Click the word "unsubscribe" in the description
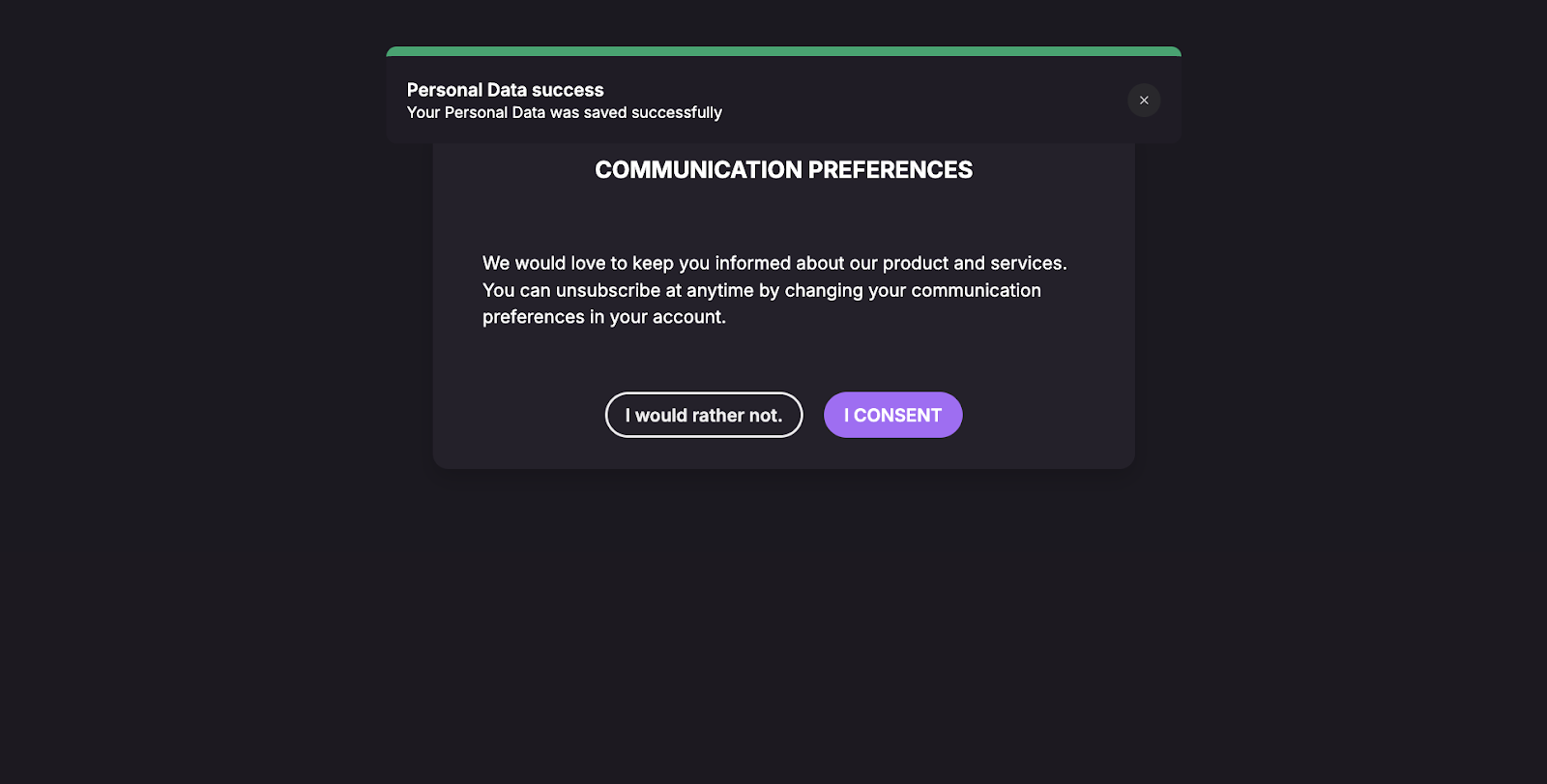The height and width of the screenshot is (784, 1547). (608, 290)
